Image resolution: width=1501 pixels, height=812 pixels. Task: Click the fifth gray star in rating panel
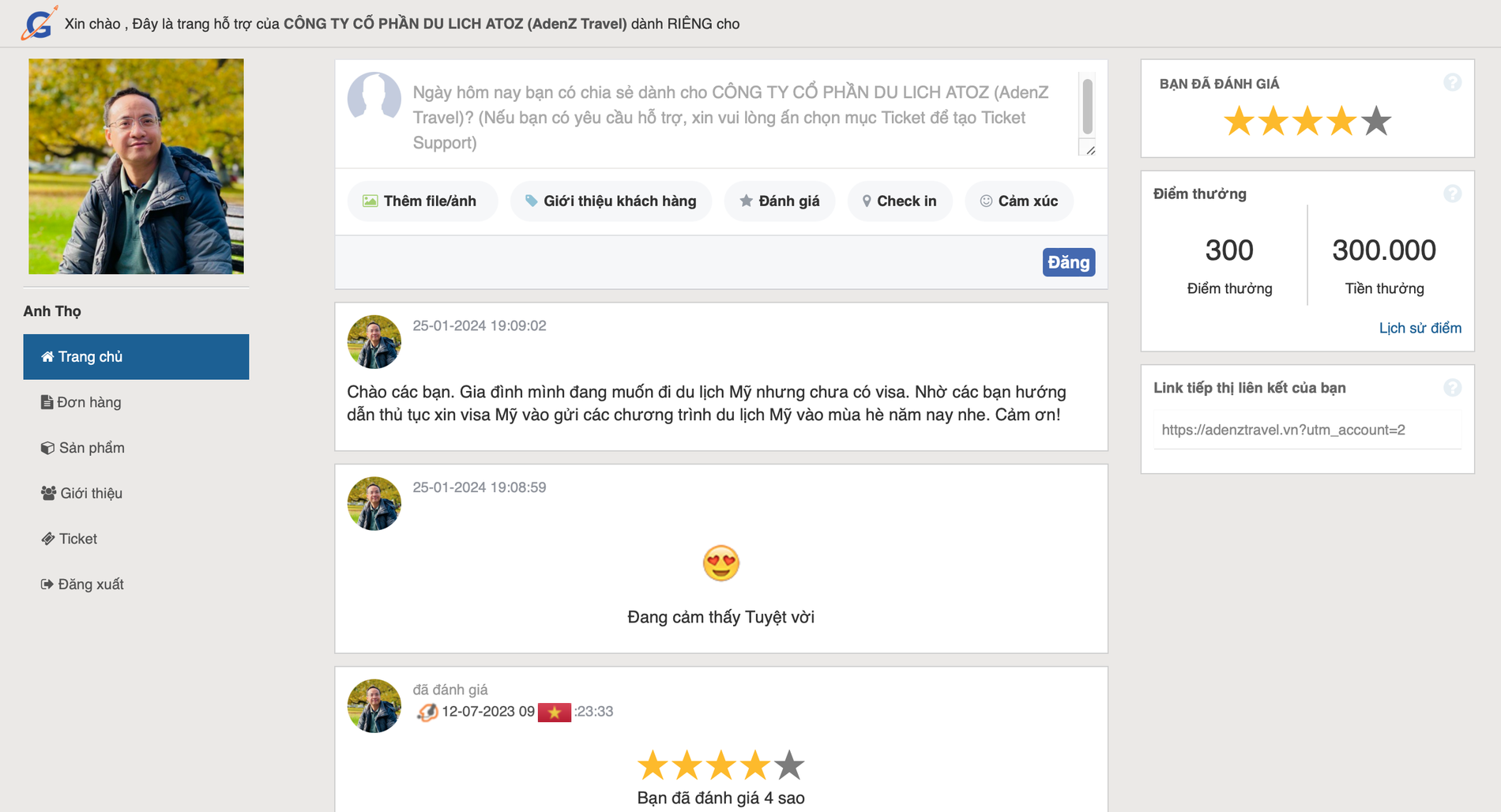[1376, 122]
